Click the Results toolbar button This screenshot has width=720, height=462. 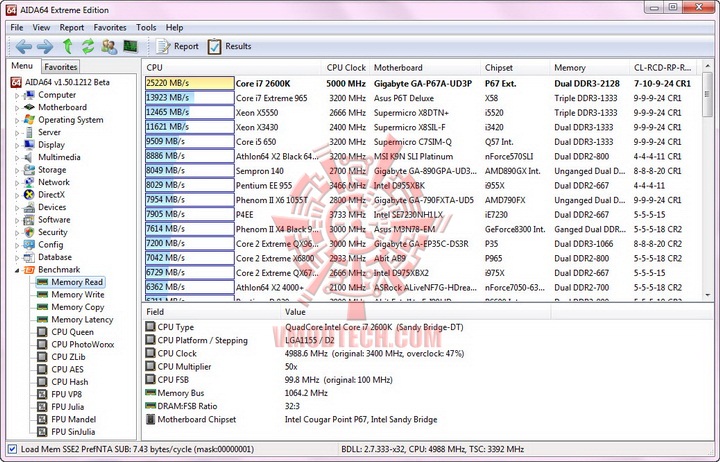pyautogui.click(x=230, y=46)
